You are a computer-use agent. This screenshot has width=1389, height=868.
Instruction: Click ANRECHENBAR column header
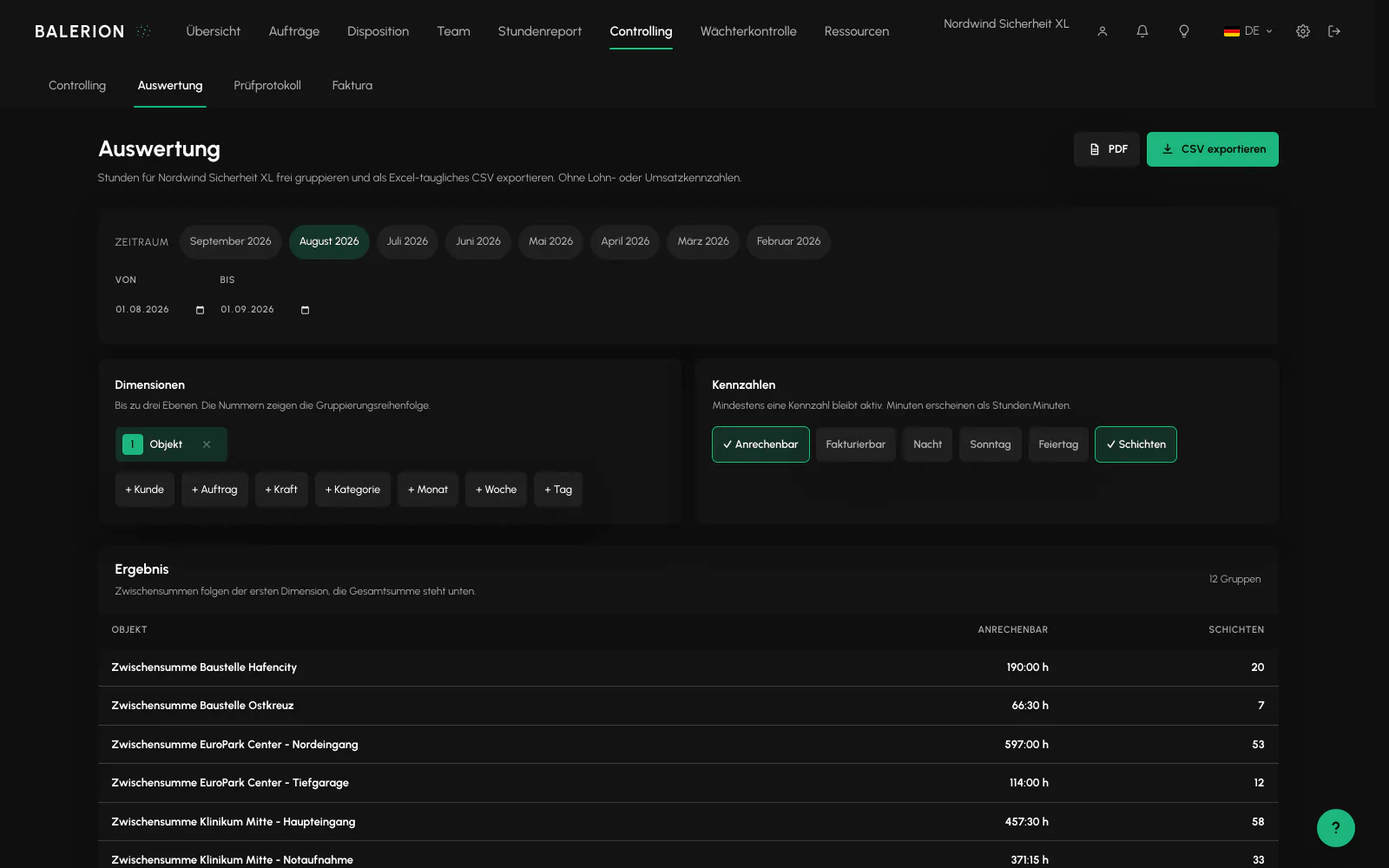coord(1012,629)
